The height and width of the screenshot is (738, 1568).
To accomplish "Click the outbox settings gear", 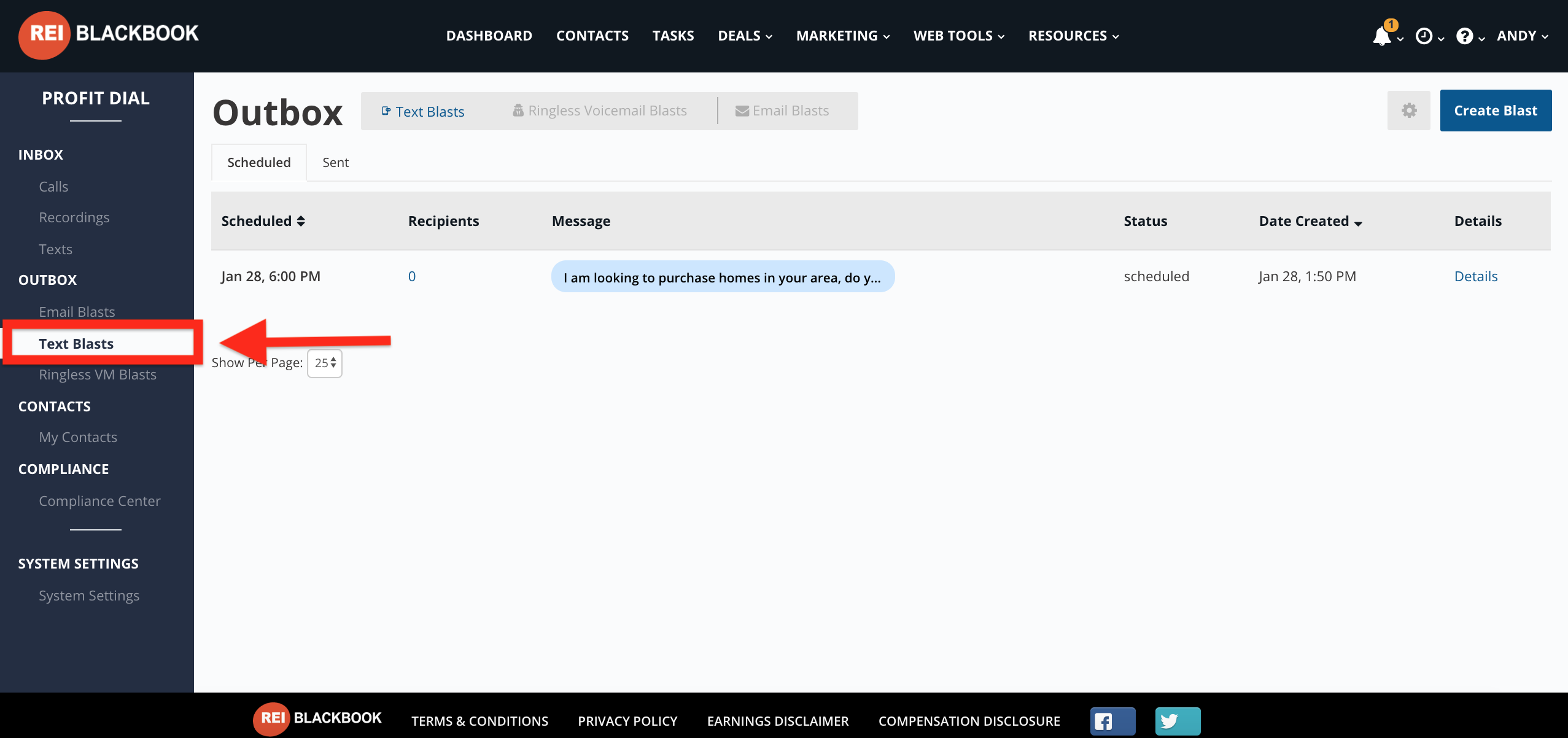I will tap(1409, 111).
